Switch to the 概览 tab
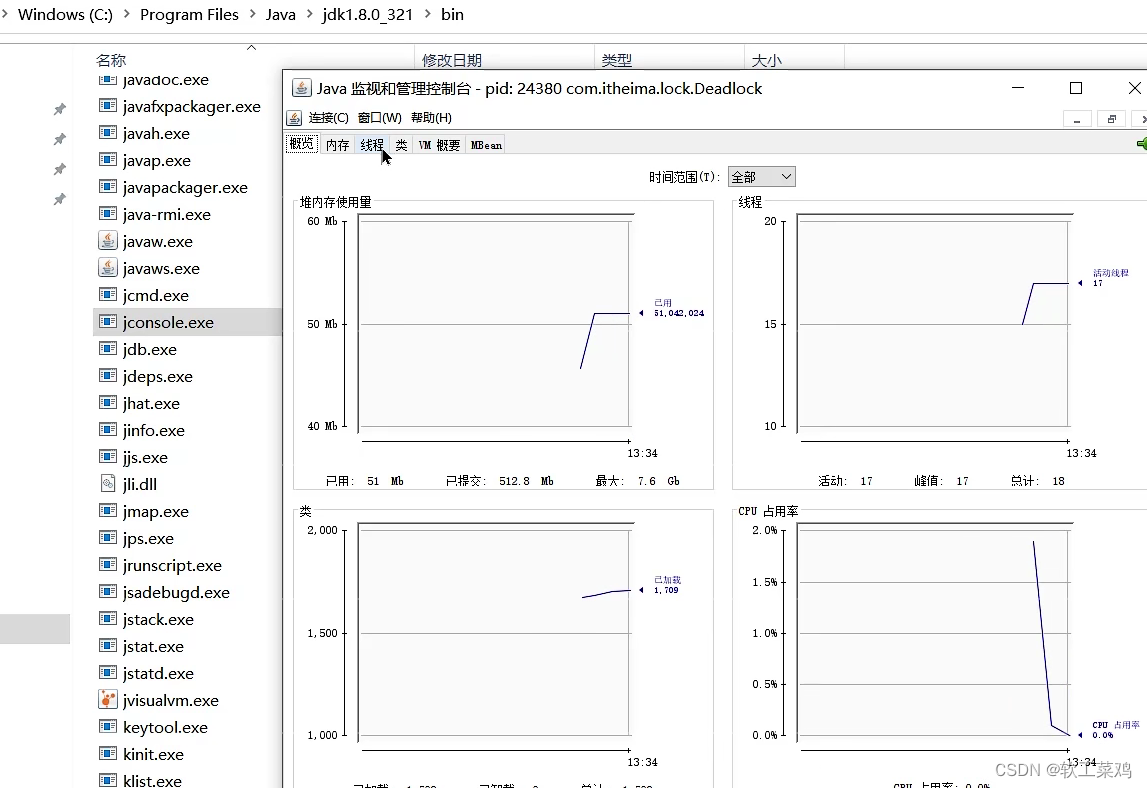 click(x=301, y=143)
